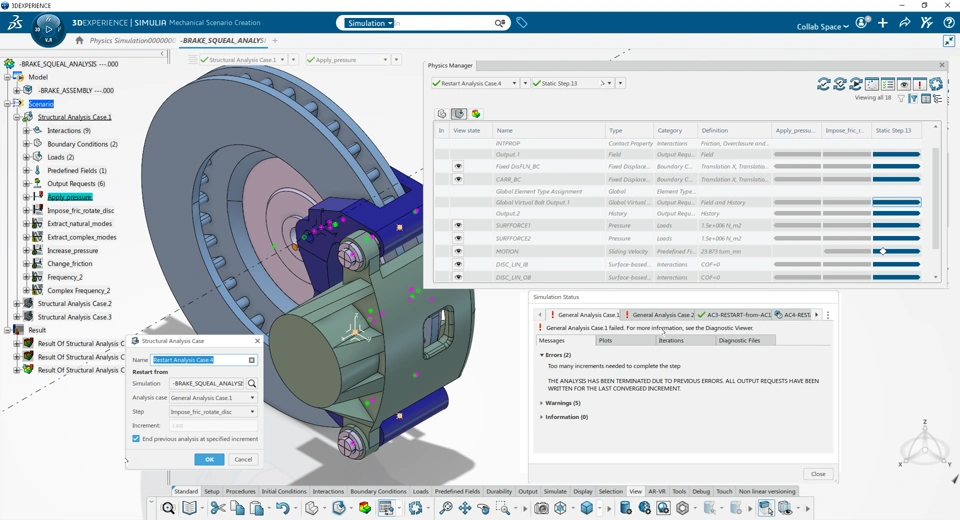Screen dimensions: 960x520
Task: Click the magnifier icon beside Simulation field in dialog
Action: 252,383
